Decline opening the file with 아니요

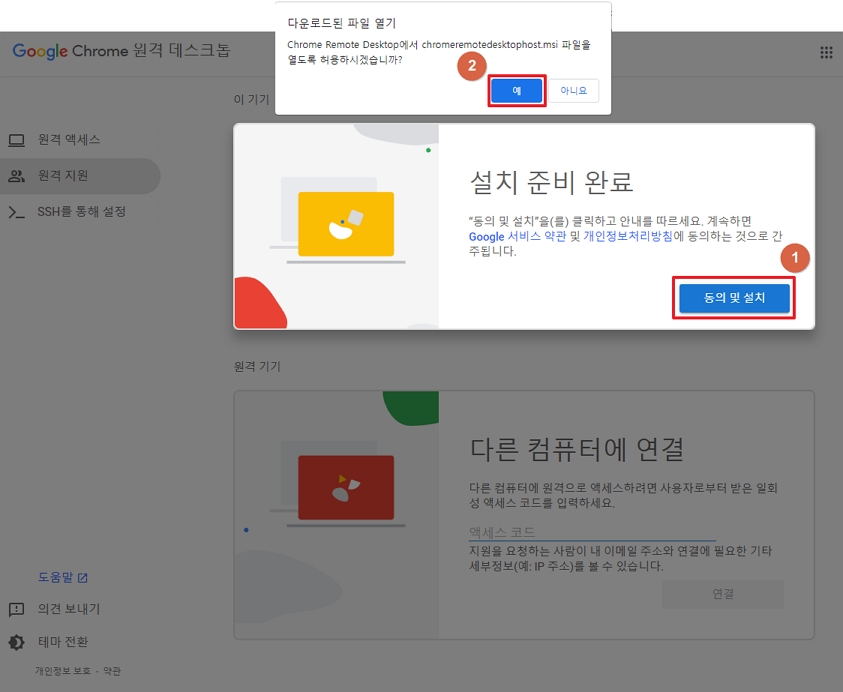coord(573,91)
